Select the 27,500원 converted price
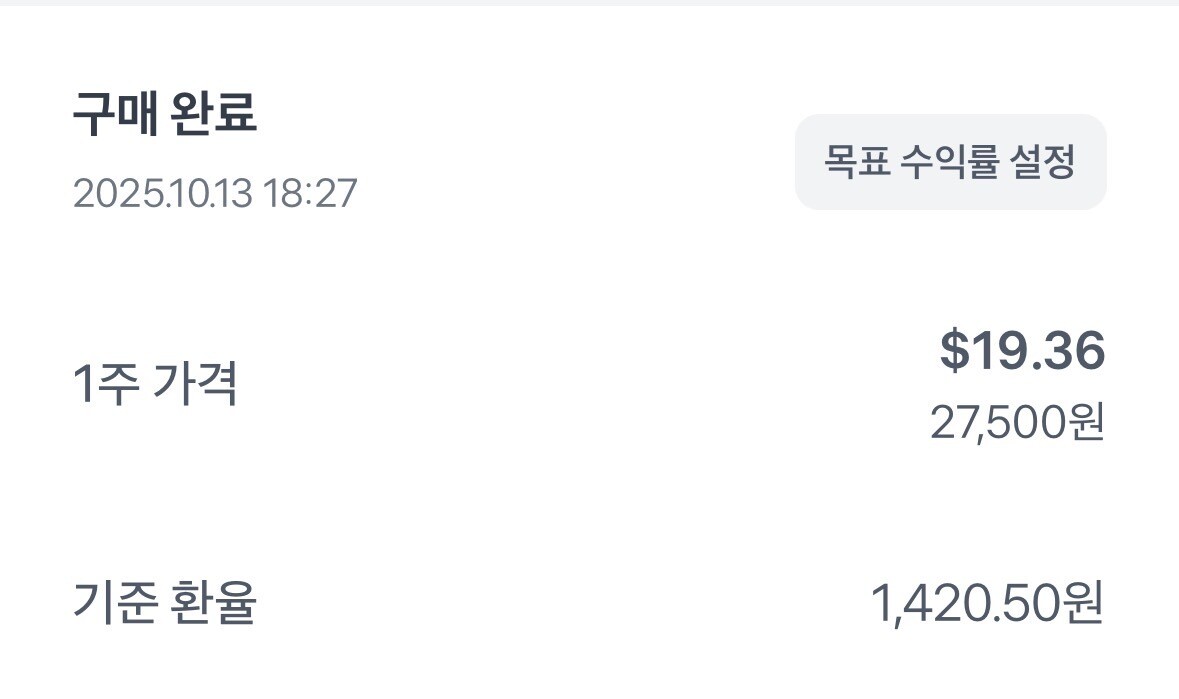The width and height of the screenshot is (1179, 699). click(x=1016, y=423)
